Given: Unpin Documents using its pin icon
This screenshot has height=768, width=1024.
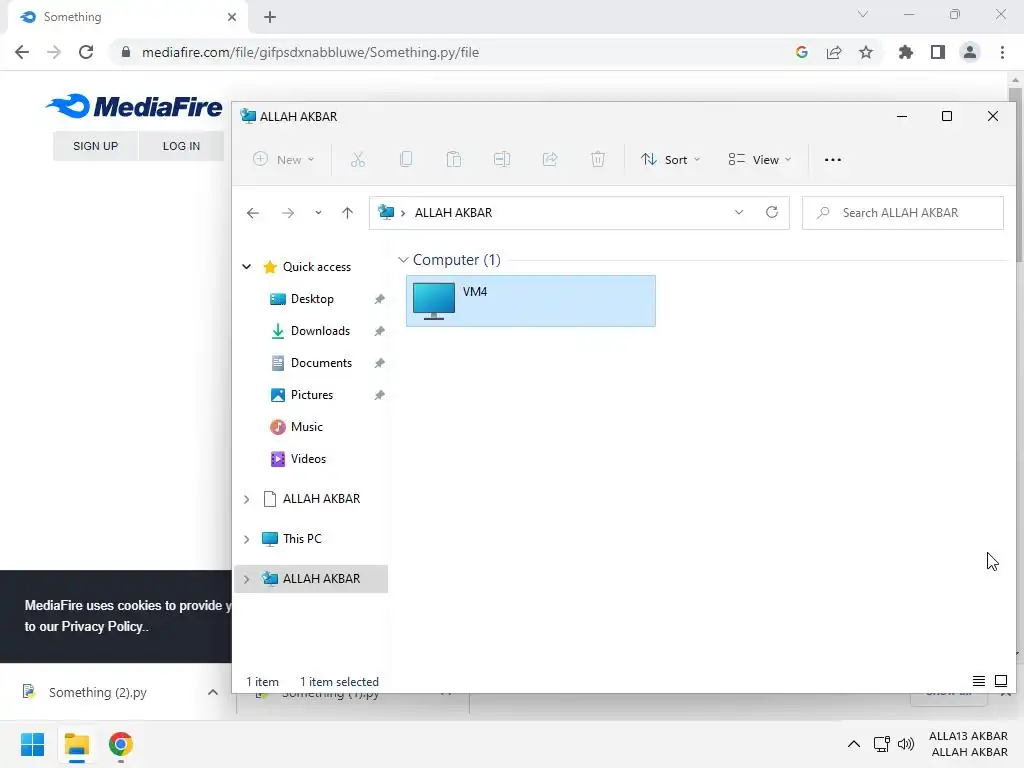Looking at the screenshot, I should [379, 363].
